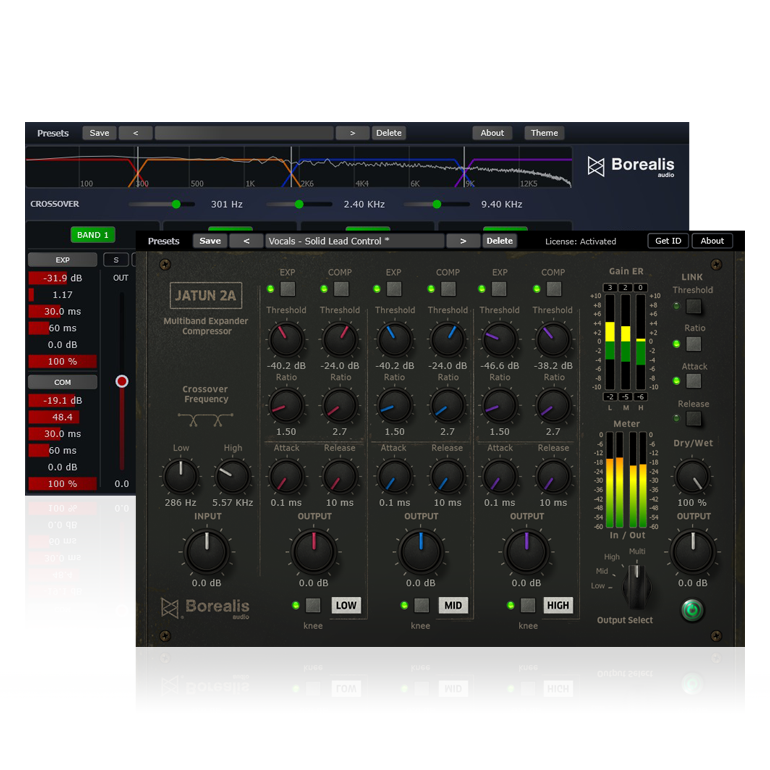This screenshot has height=770, width=770.
Task: Select the BAND 1 tab
Action: point(93,235)
